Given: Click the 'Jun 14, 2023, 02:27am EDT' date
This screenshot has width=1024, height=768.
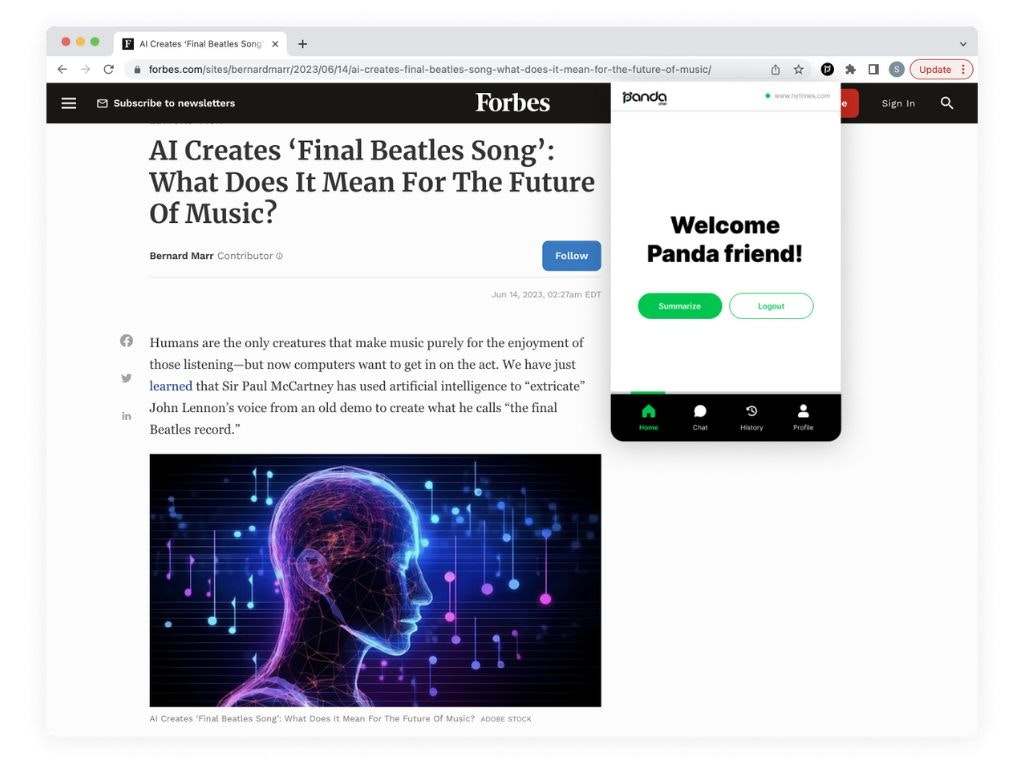Looking at the screenshot, I should tap(546, 295).
